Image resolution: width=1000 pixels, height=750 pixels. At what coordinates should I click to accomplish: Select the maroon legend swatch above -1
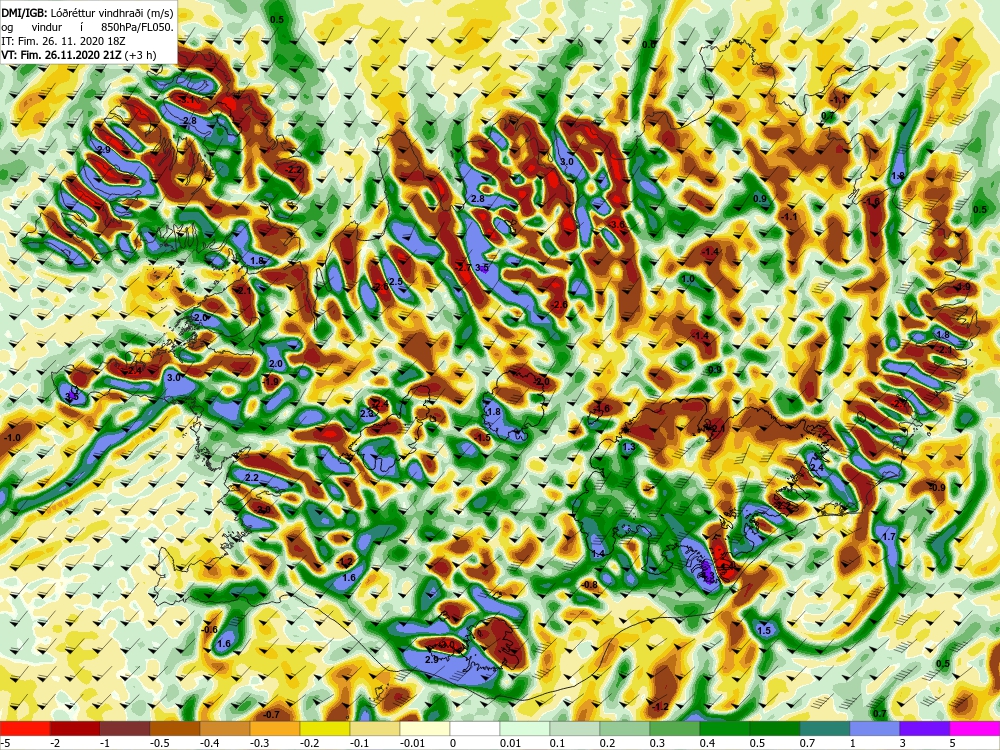[125, 728]
